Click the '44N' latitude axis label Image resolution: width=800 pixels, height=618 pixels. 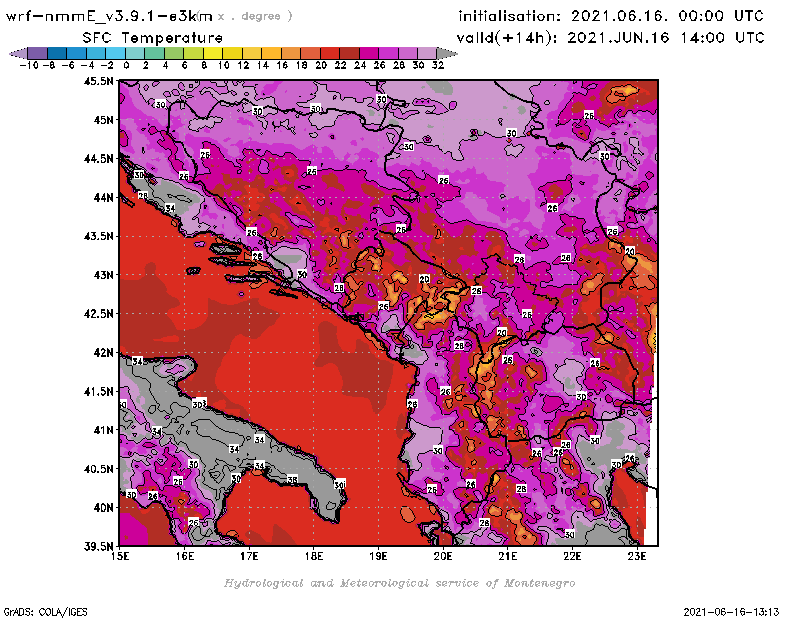103,197
